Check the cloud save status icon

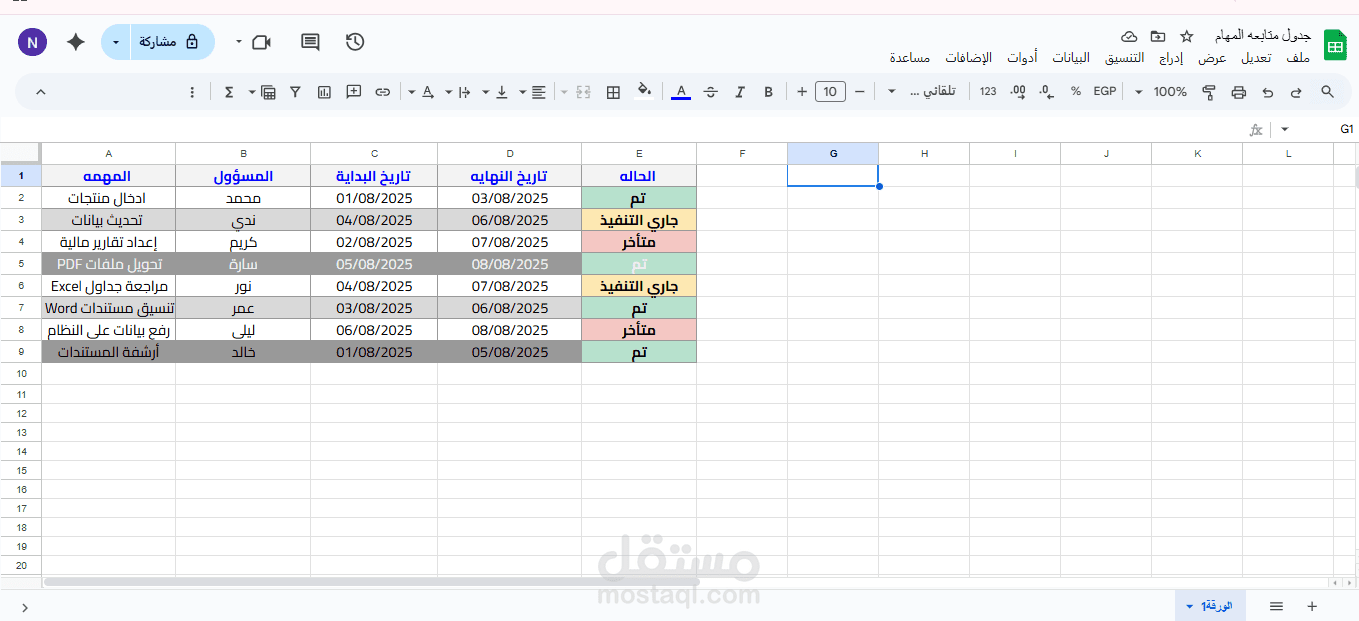pyautogui.click(x=1129, y=36)
